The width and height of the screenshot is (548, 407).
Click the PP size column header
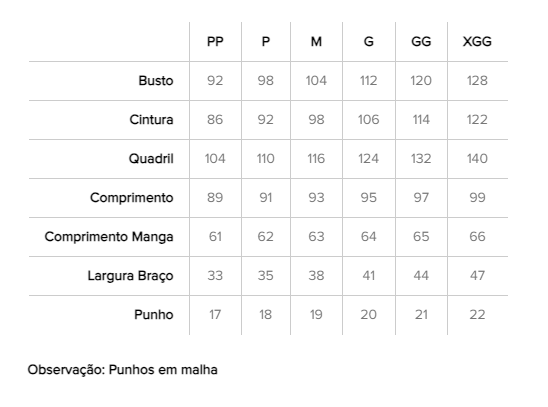pyautogui.click(x=215, y=42)
